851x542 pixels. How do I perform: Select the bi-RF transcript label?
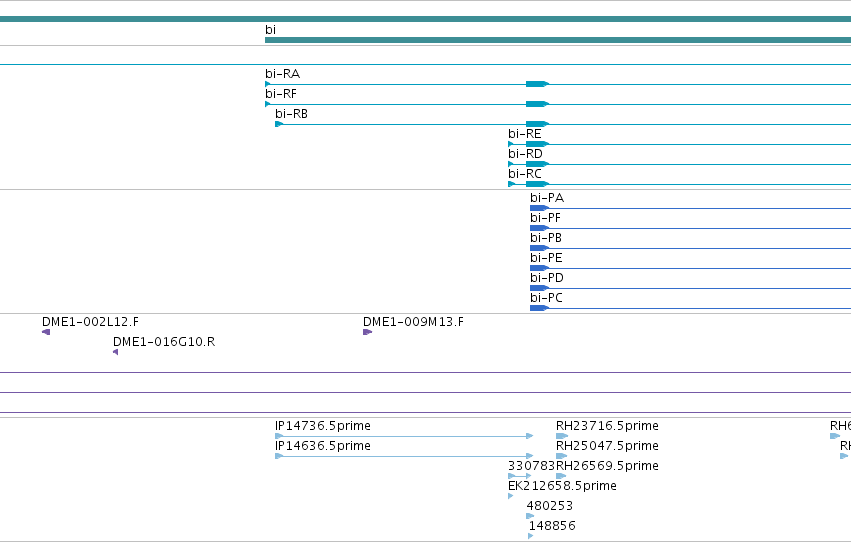[x=281, y=94]
